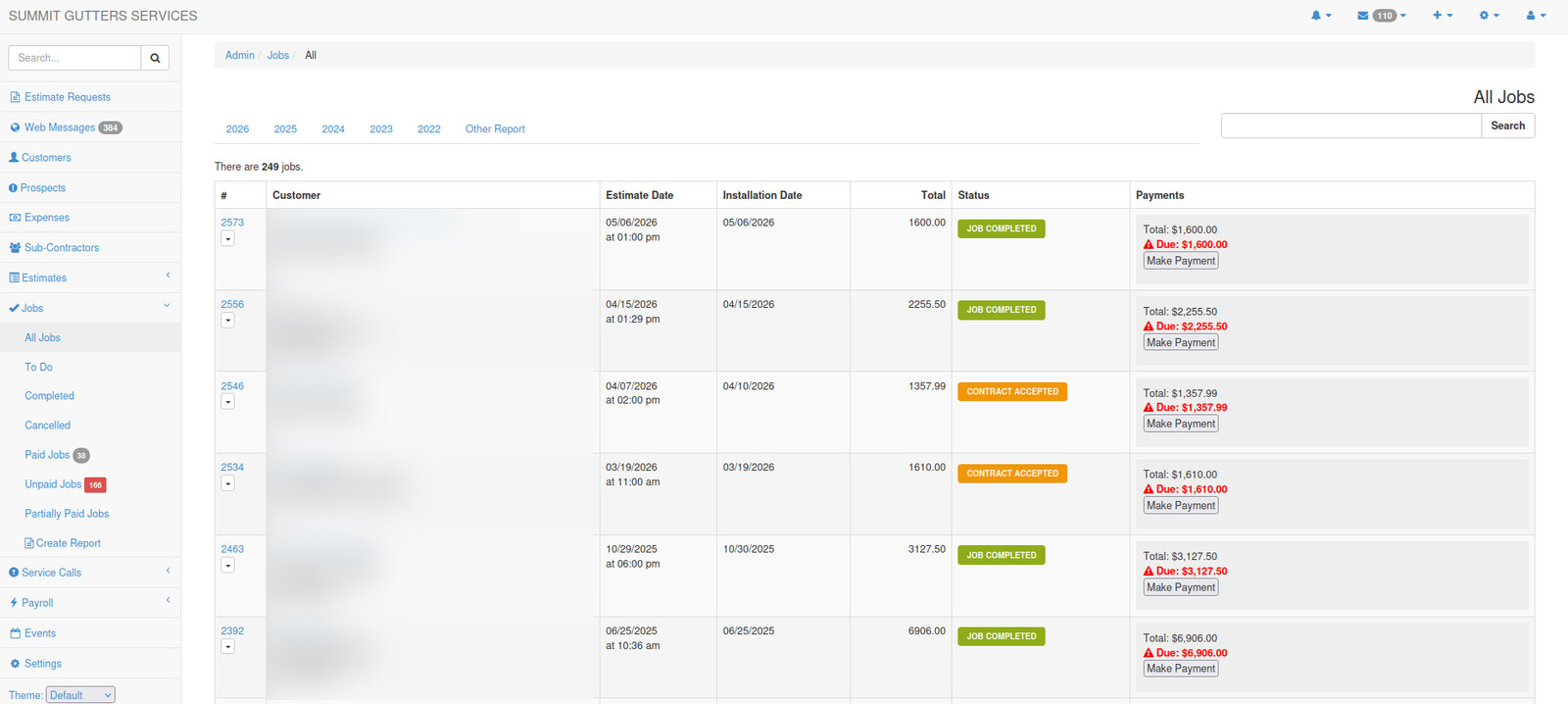Switch to the 2022 year tab
Screen dimensions: 1568x704
click(429, 129)
